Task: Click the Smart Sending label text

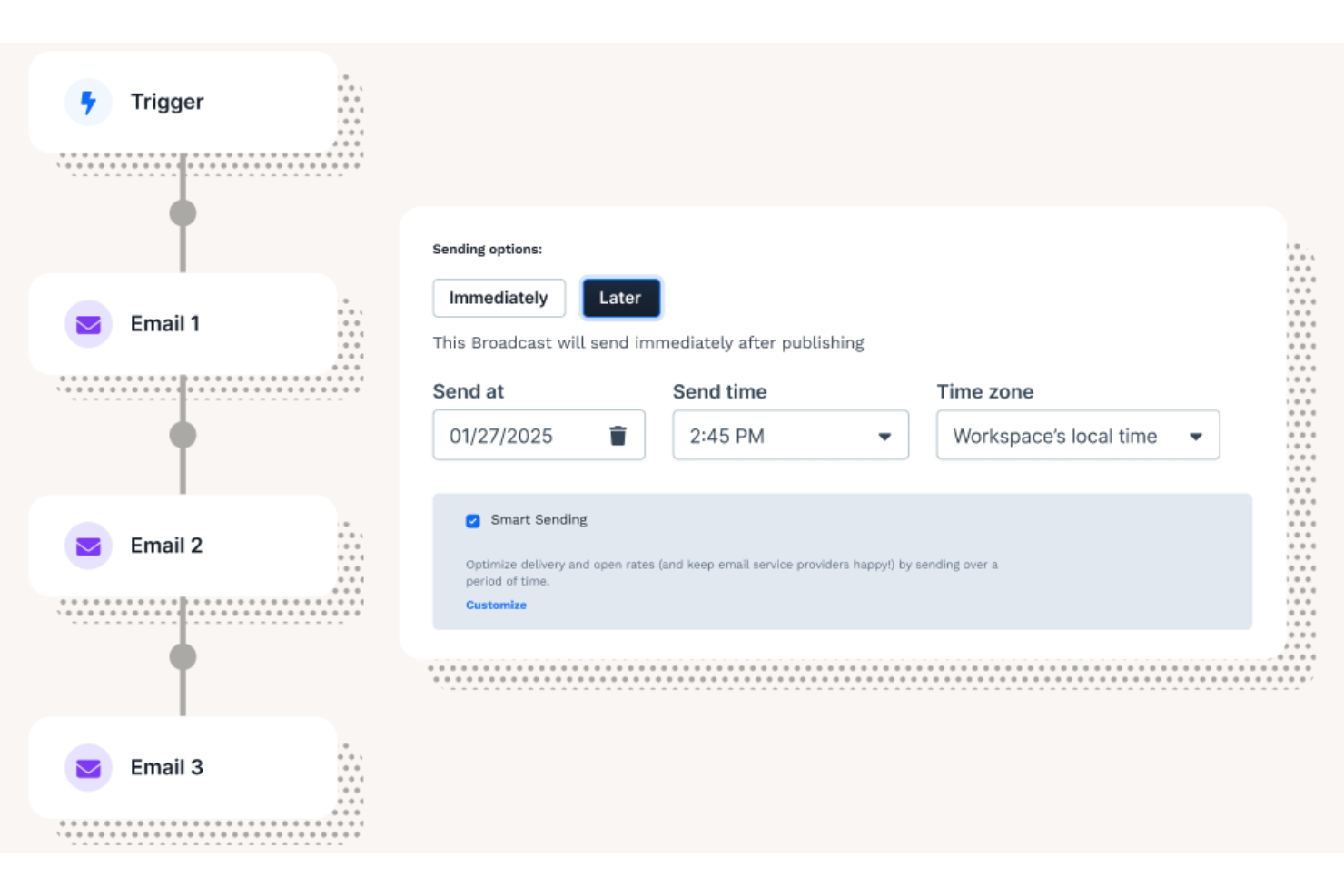Action: tap(539, 520)
